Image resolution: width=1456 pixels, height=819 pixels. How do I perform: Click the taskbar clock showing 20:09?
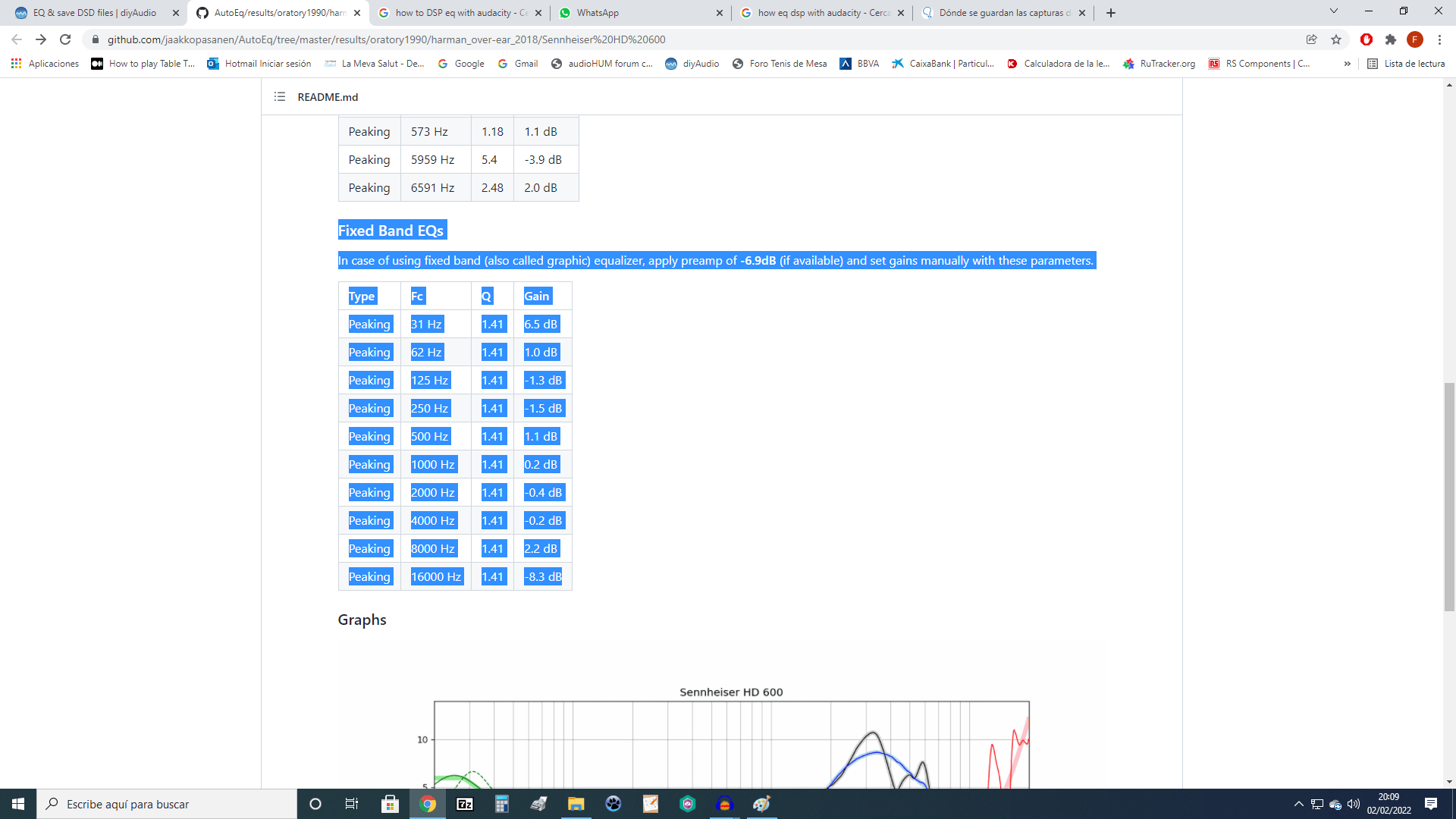pos(1389,804)
